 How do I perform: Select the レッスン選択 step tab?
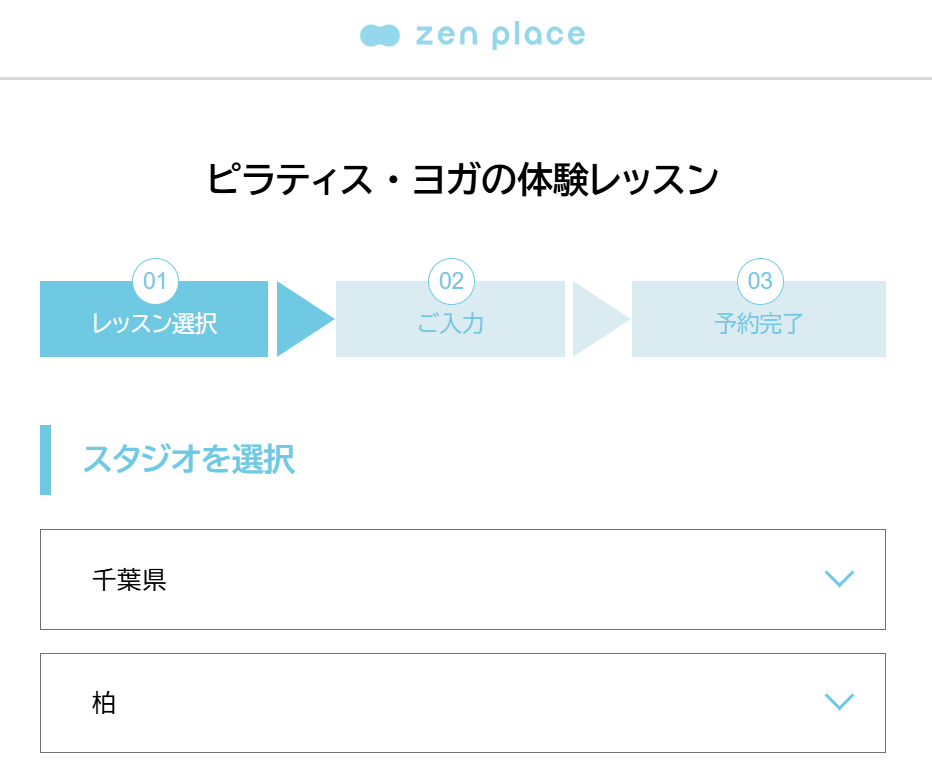[x=154, y=325]
